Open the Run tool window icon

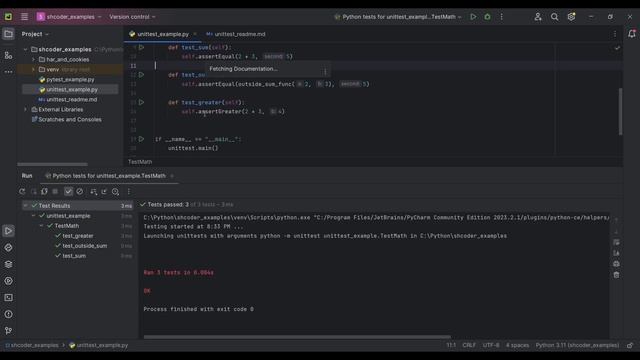[x=8, y=231]
